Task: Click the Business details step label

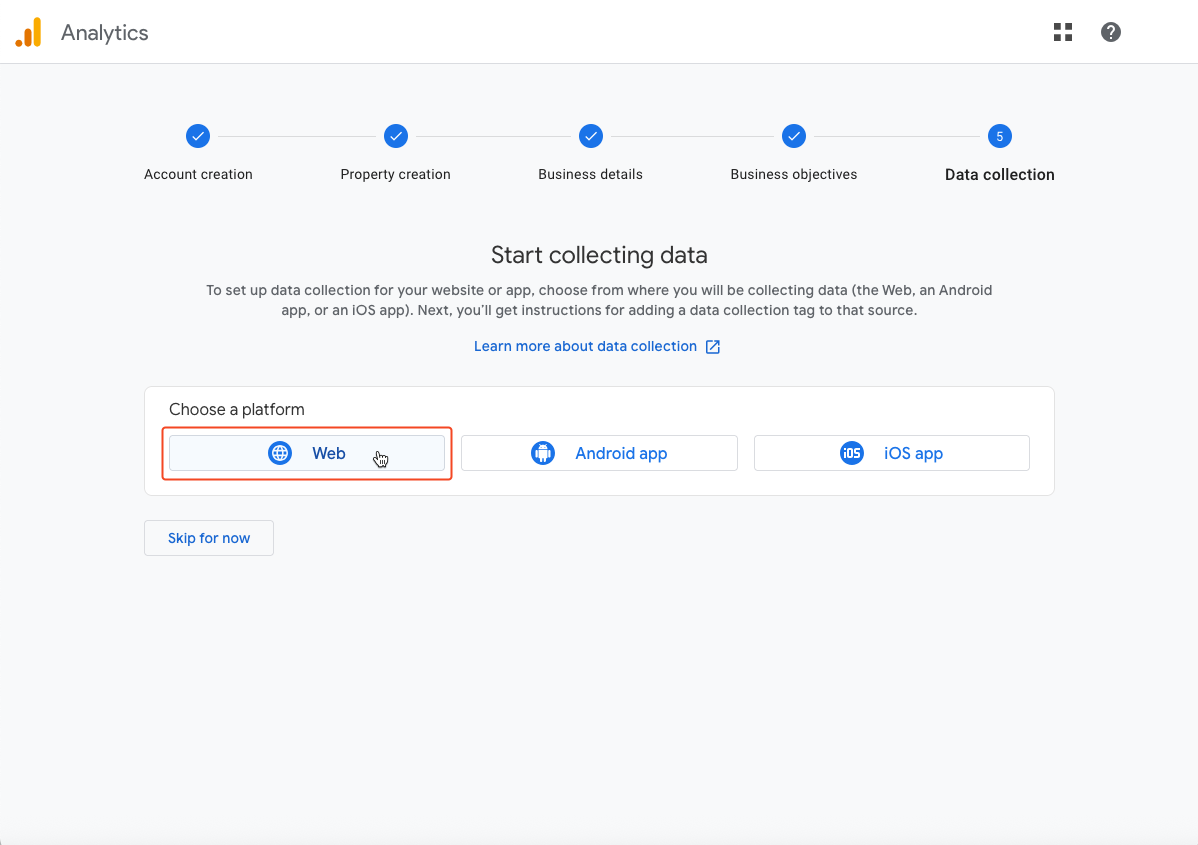Action: click(x=591, y=174)
